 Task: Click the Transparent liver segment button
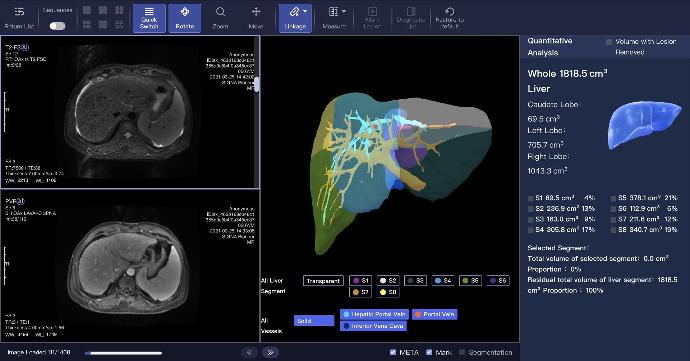click(x=323, y=281)
